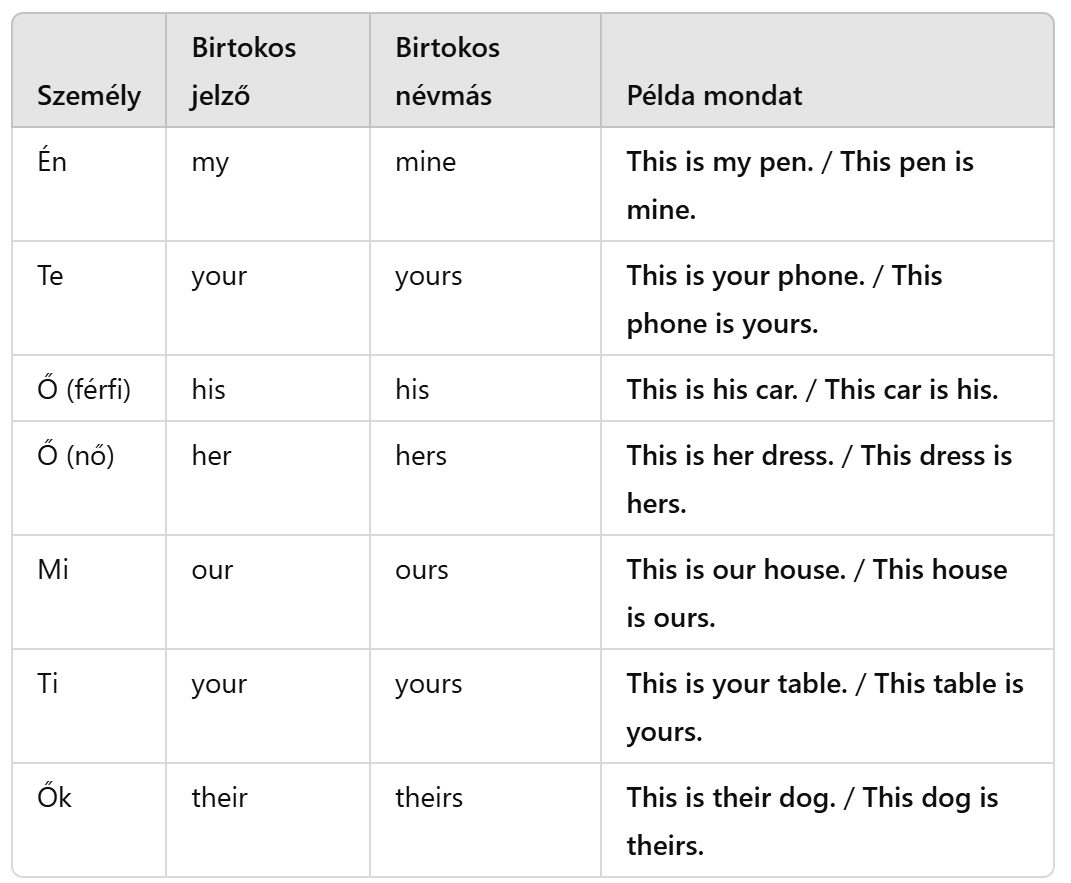Click the "Ő (nő)" person cell
This screenshot has height=883, width=1071.
(75, 456)
